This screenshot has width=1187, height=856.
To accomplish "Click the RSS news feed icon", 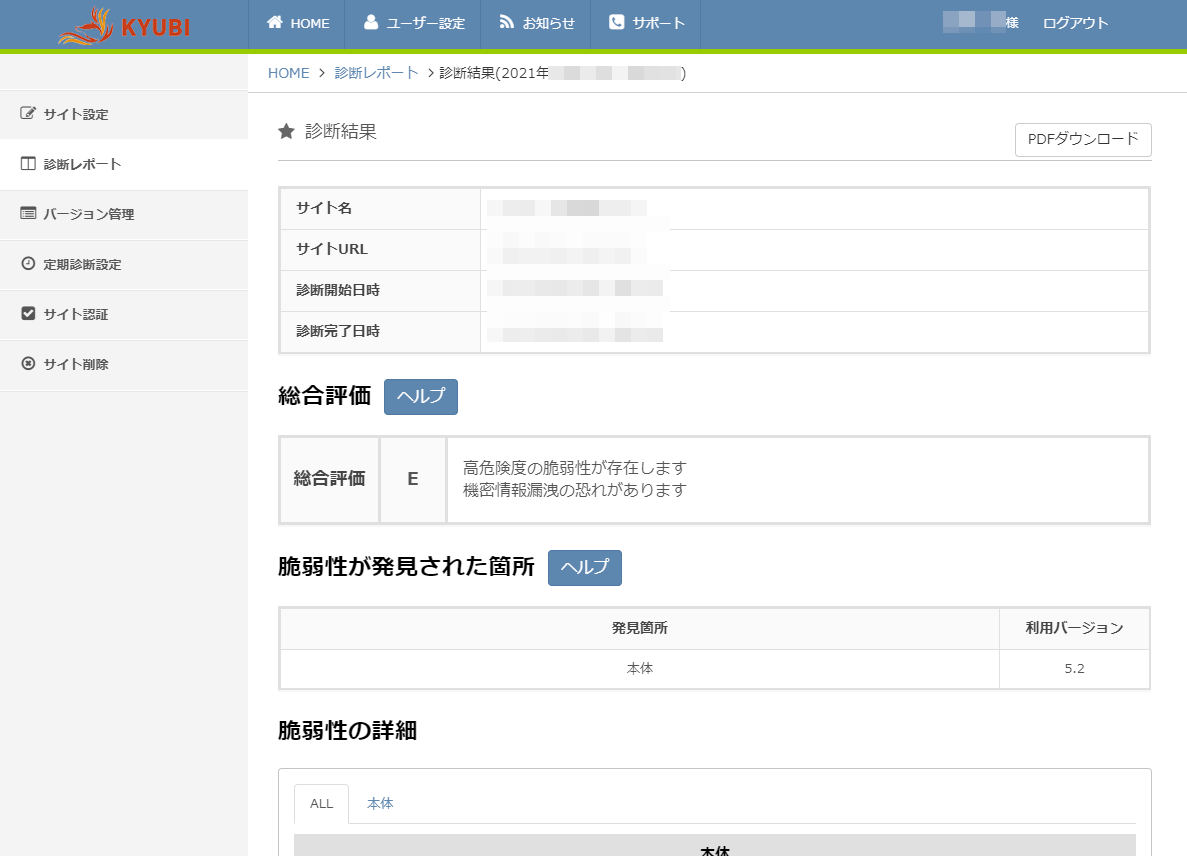I will pyautogui.click(x=507, y=23).
